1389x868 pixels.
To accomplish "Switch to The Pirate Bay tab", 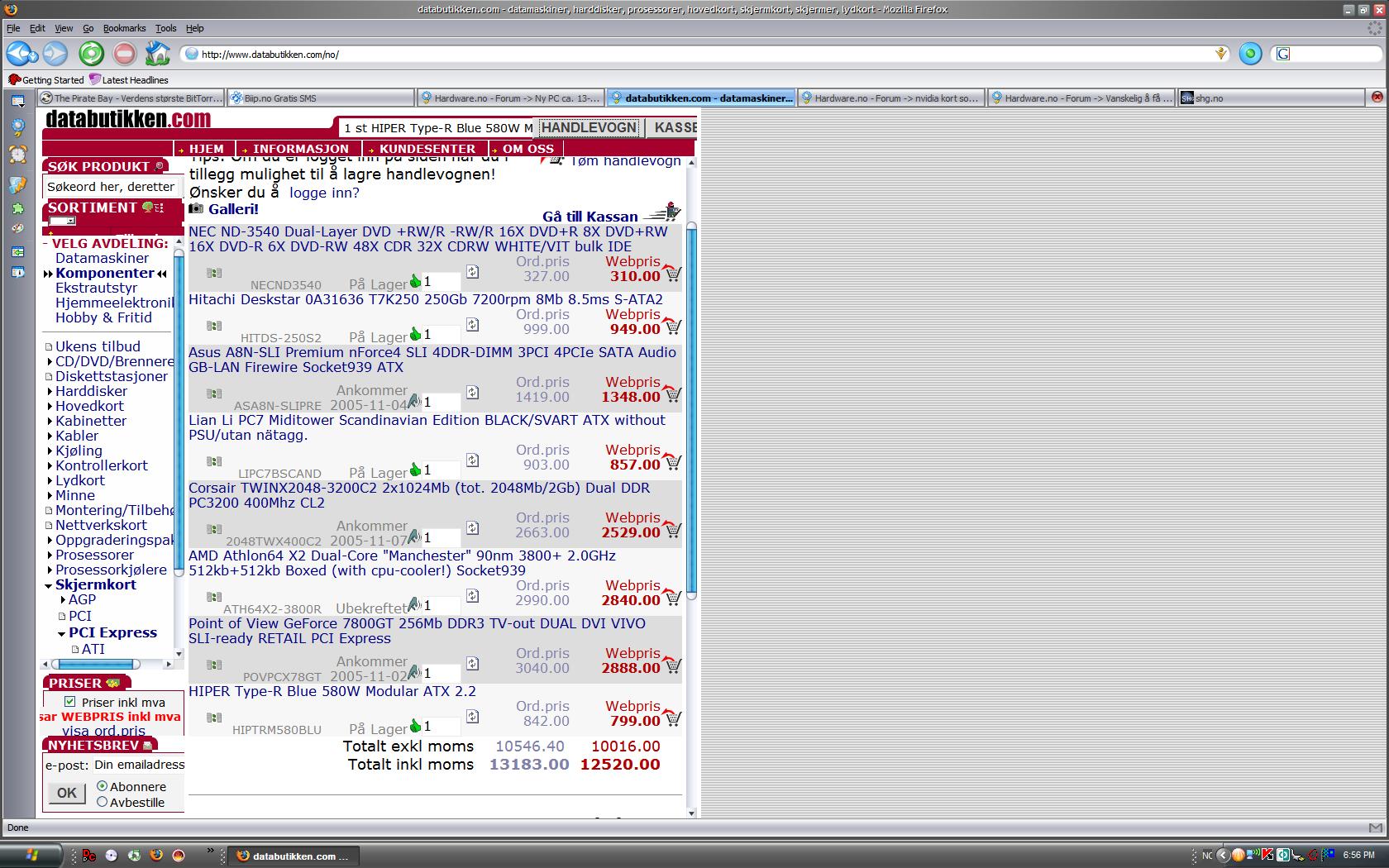I will pyautogui.click(x=131, y=98).
